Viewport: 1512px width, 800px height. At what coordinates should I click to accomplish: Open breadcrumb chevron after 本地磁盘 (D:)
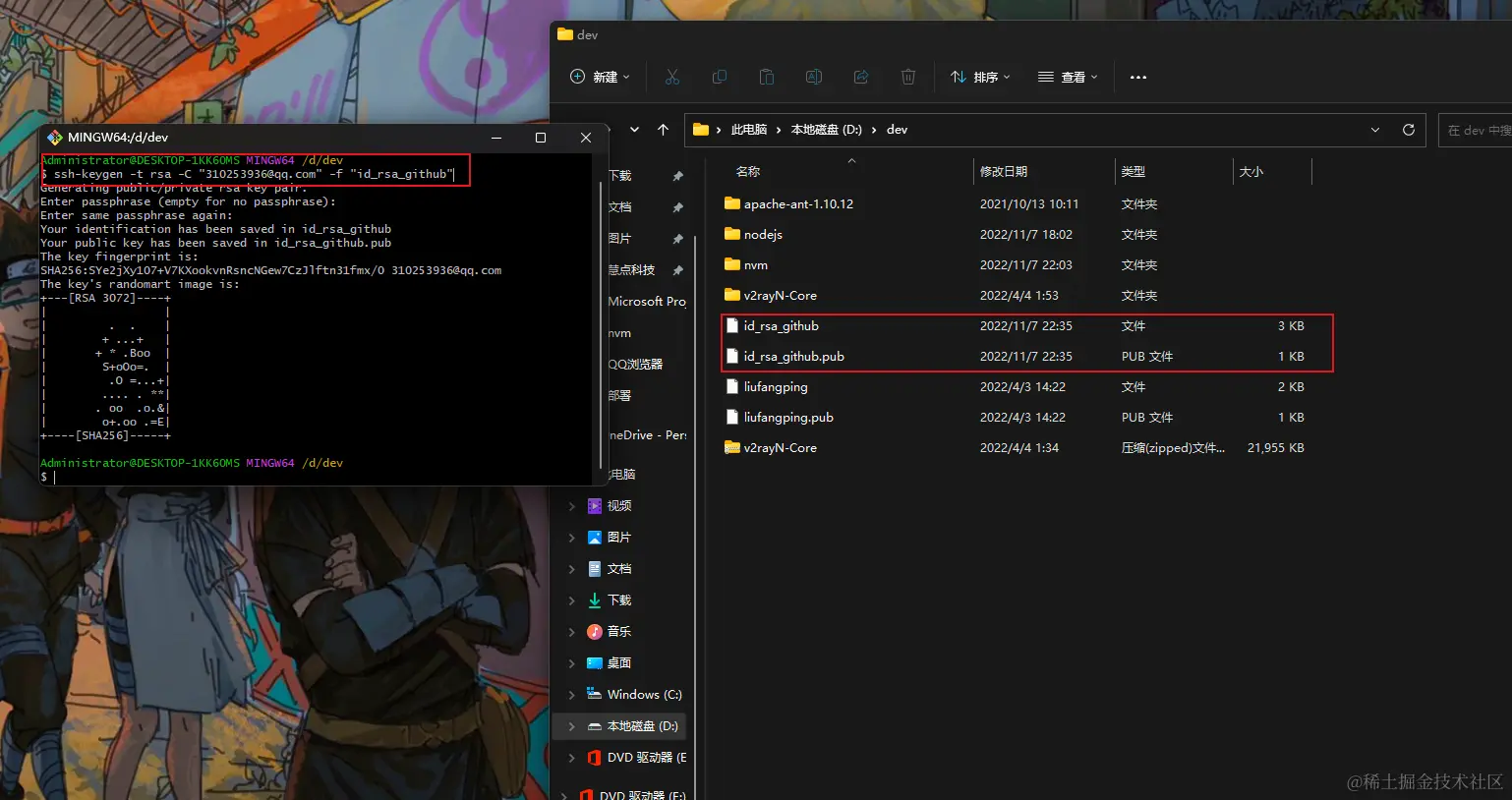874,130
